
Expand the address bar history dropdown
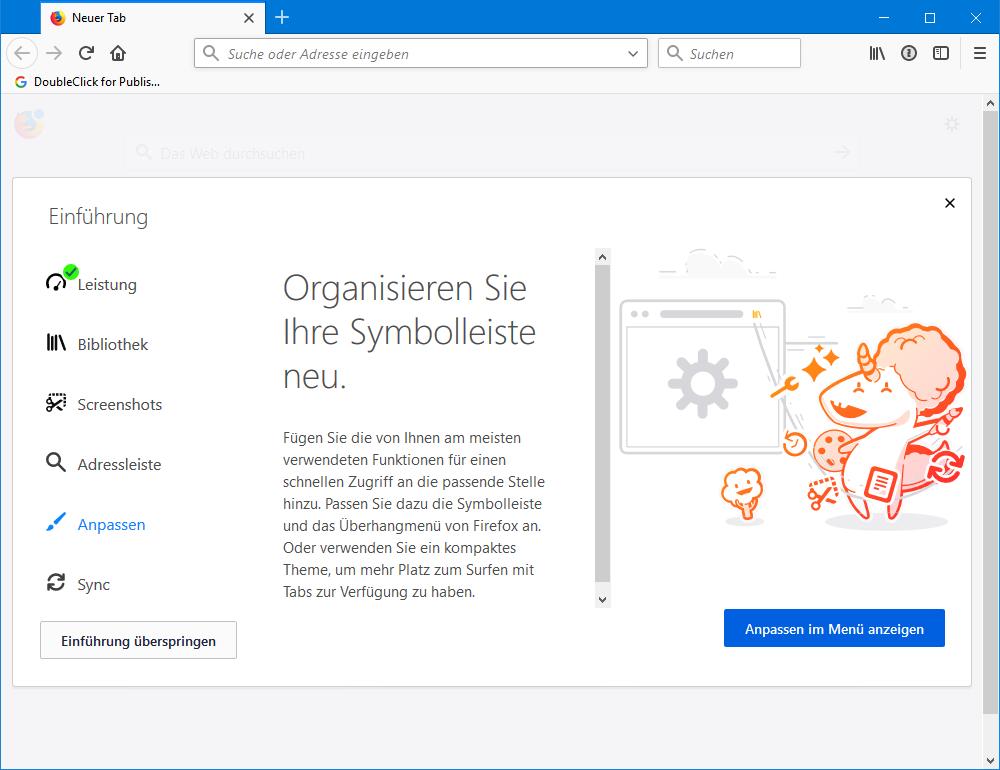tap(633, 54)
